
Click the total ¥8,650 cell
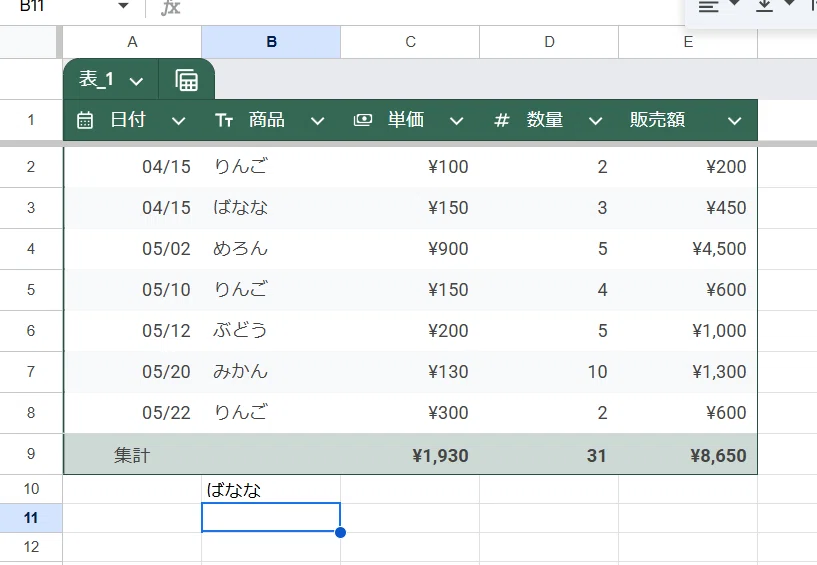pyautogui.click(x=688, y=455)
